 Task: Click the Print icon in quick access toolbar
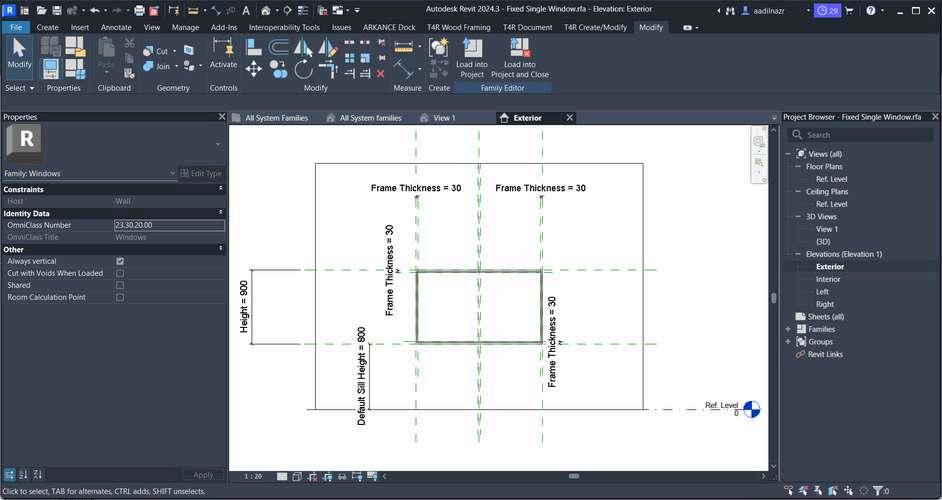139,11
